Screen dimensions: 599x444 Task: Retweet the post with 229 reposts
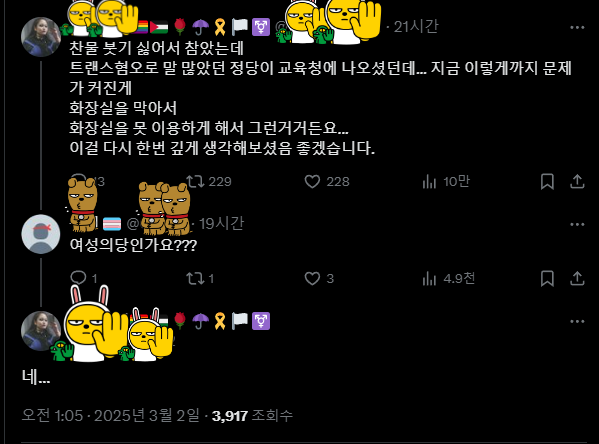coord(209,181)
